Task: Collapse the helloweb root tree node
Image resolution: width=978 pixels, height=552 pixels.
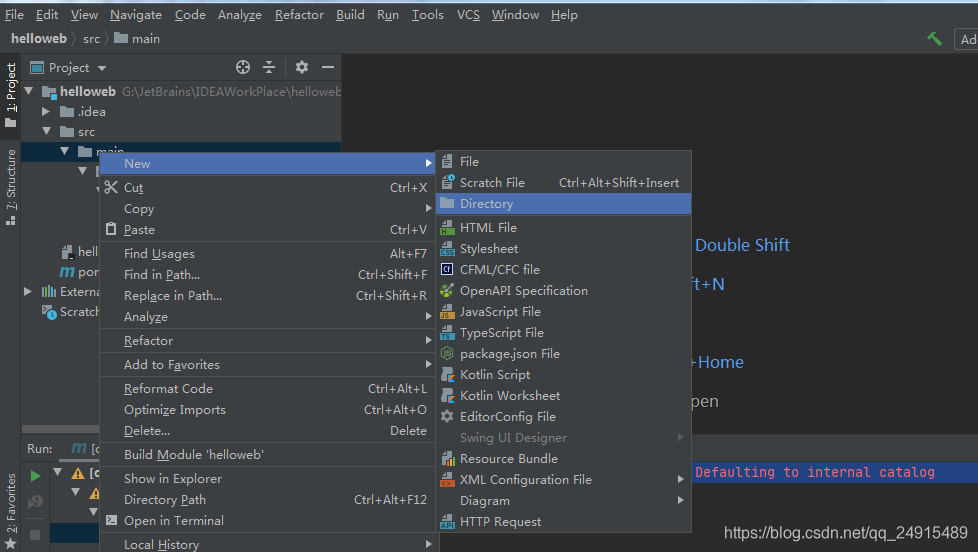Action: coord(29,91)
